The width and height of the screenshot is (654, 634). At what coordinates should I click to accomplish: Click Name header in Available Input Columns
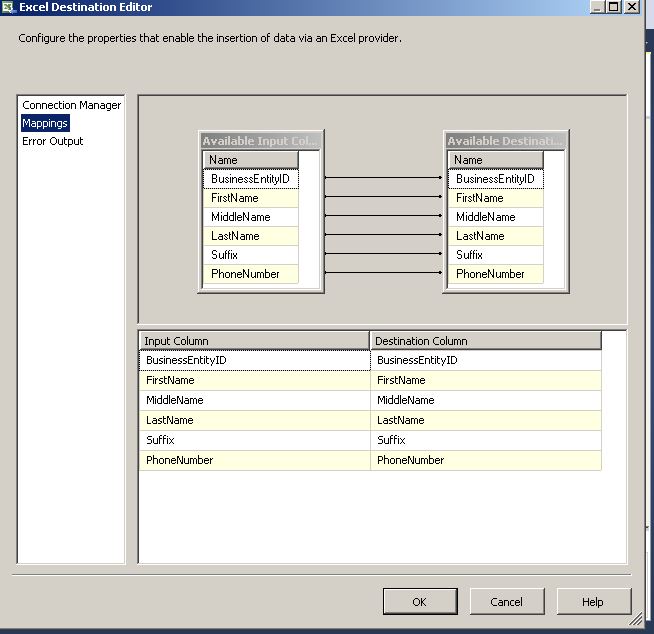coord(251,160)
